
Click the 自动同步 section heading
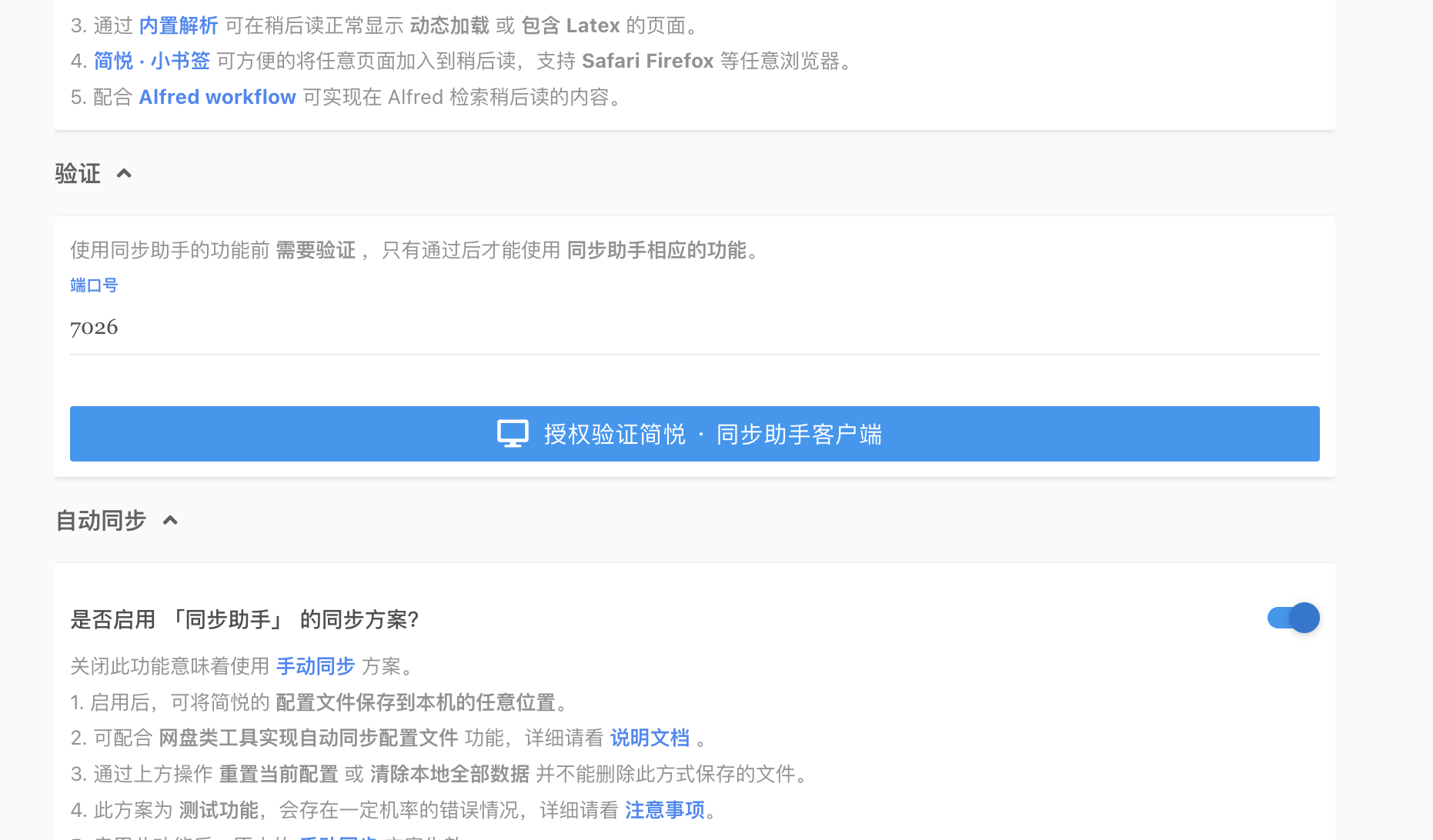[100, 521]
